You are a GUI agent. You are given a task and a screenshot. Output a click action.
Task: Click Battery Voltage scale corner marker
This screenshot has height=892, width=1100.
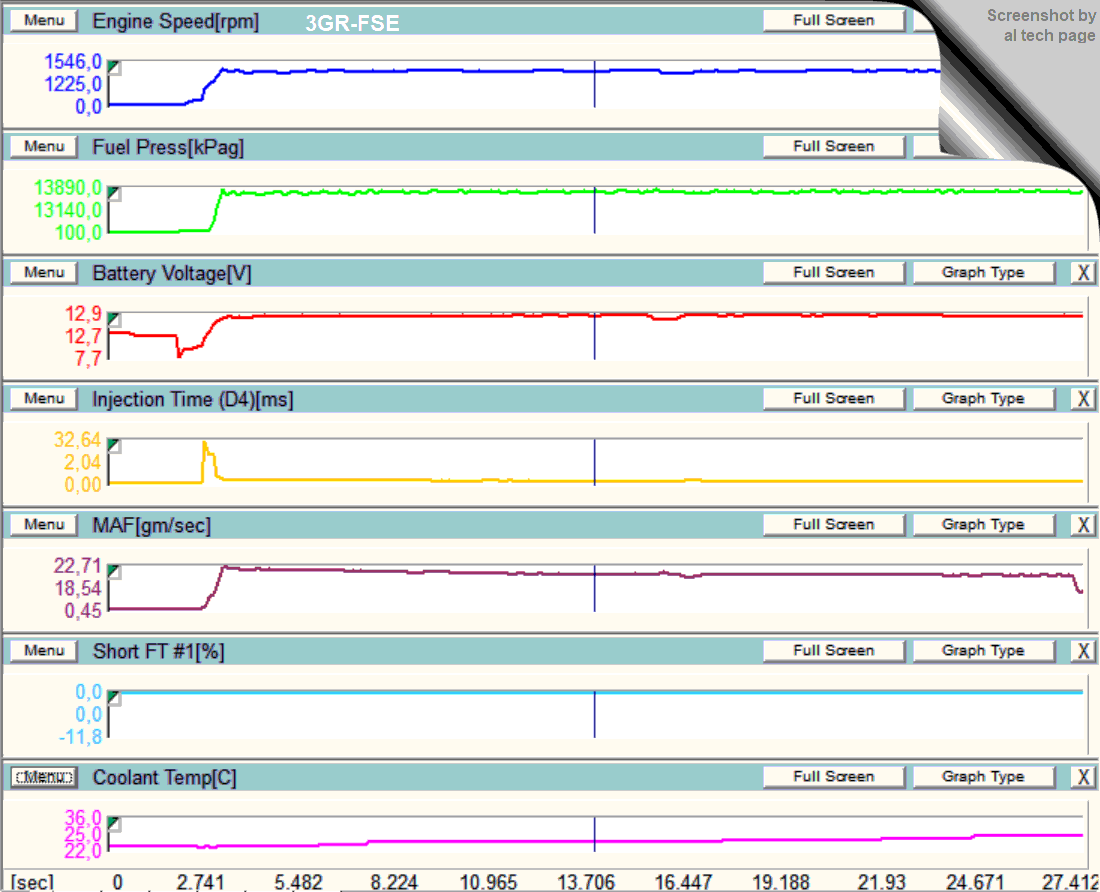[x=114, y=319]
